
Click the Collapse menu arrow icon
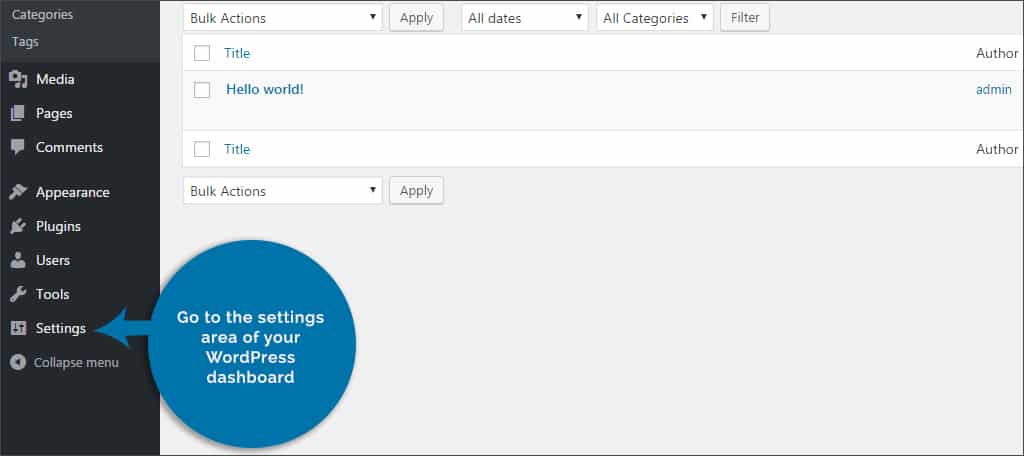click(17, 362)
